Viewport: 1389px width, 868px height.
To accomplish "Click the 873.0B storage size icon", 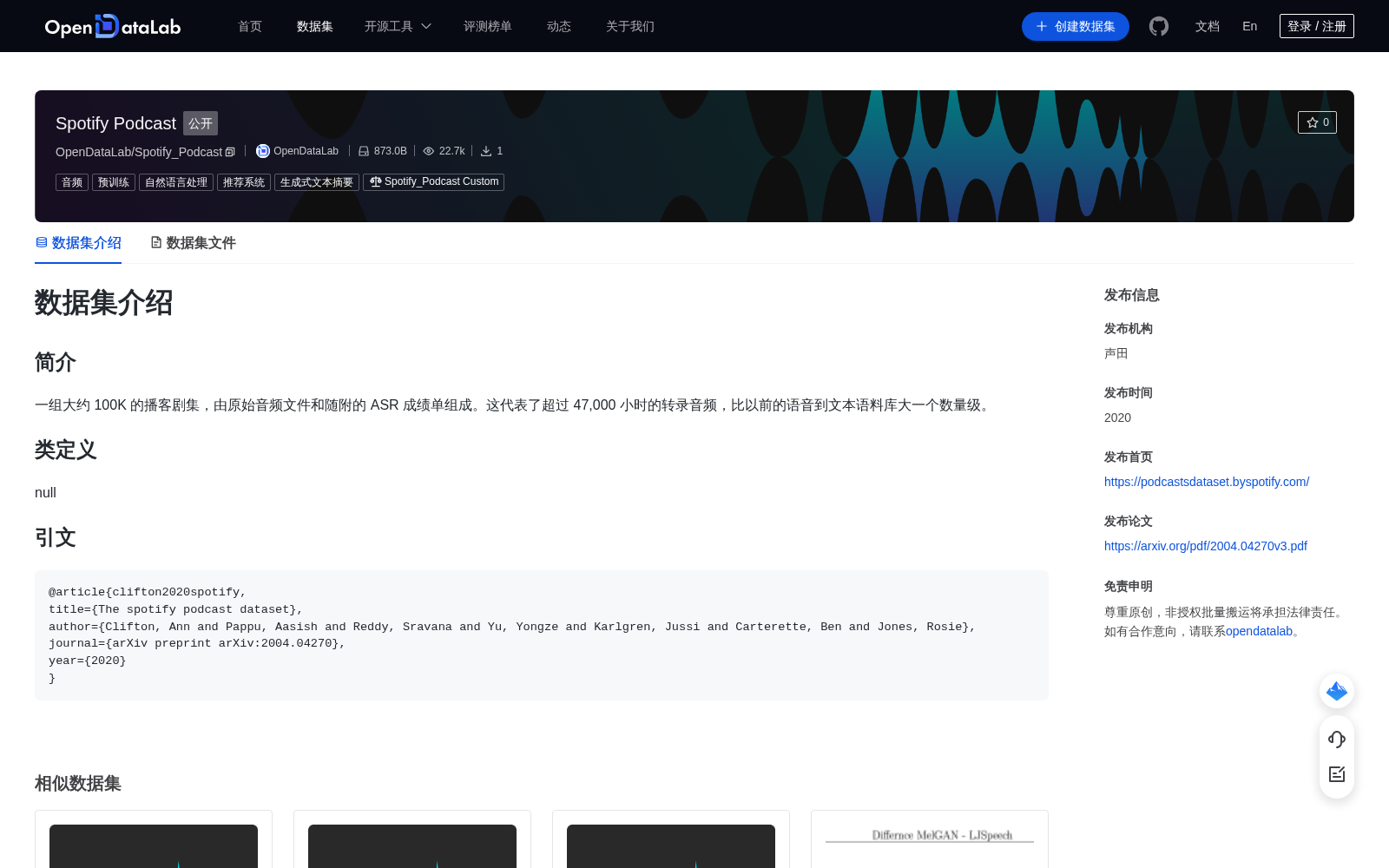I will pos(364,151).
